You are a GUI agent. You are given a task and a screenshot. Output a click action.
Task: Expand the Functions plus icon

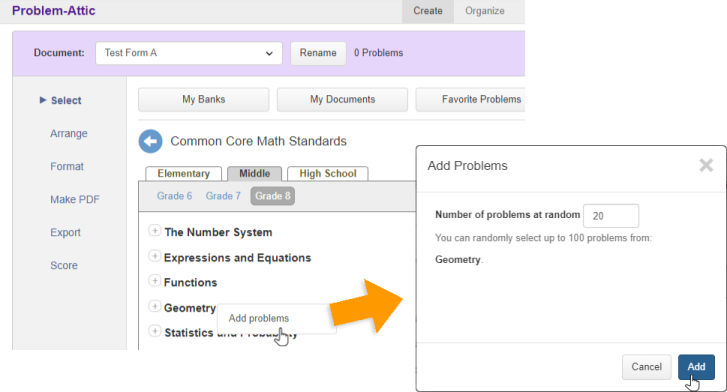pyautogui.click(x=155, y=281)
